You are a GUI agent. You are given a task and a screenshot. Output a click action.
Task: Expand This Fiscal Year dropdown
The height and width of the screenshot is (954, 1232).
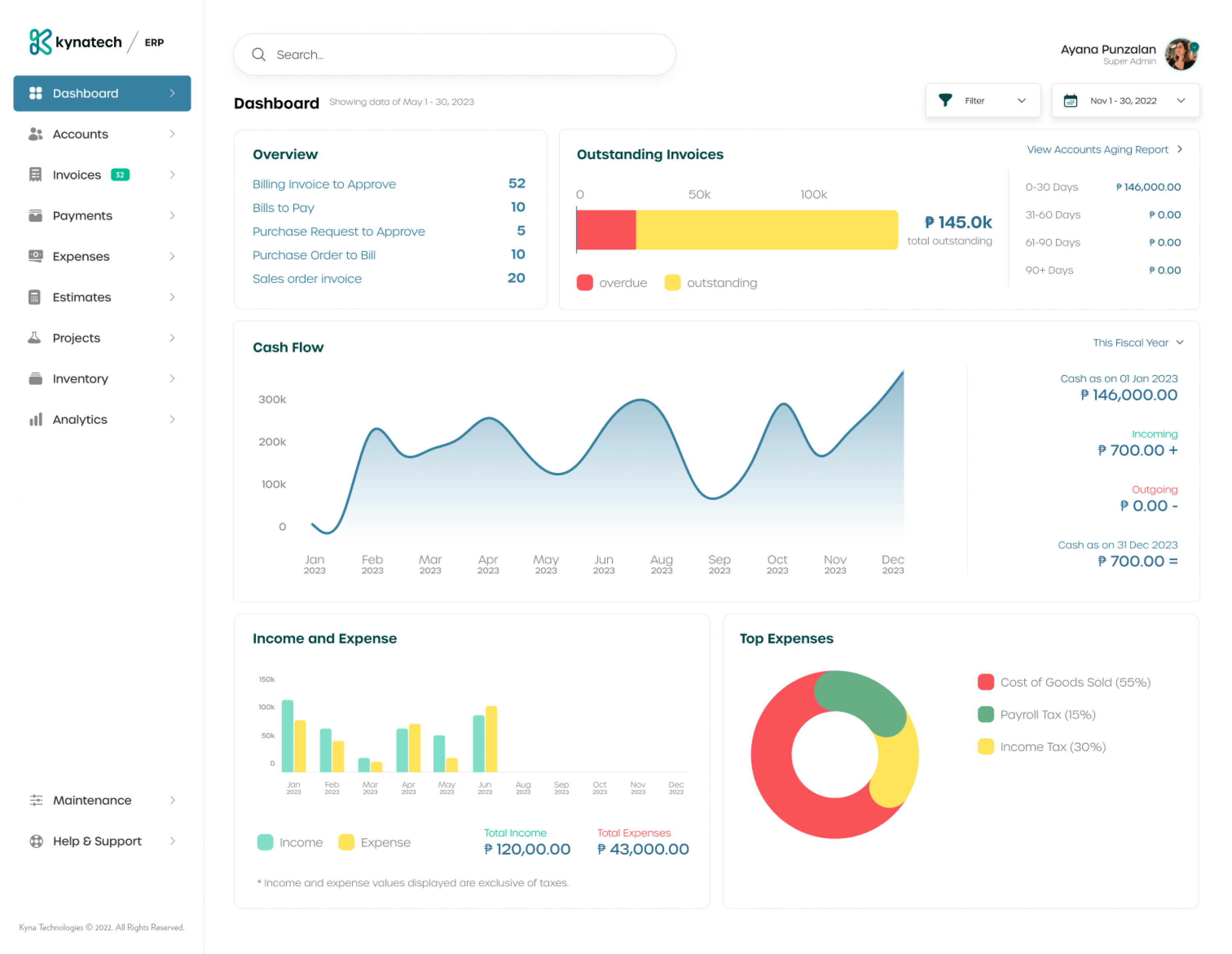coord(1137,343)
